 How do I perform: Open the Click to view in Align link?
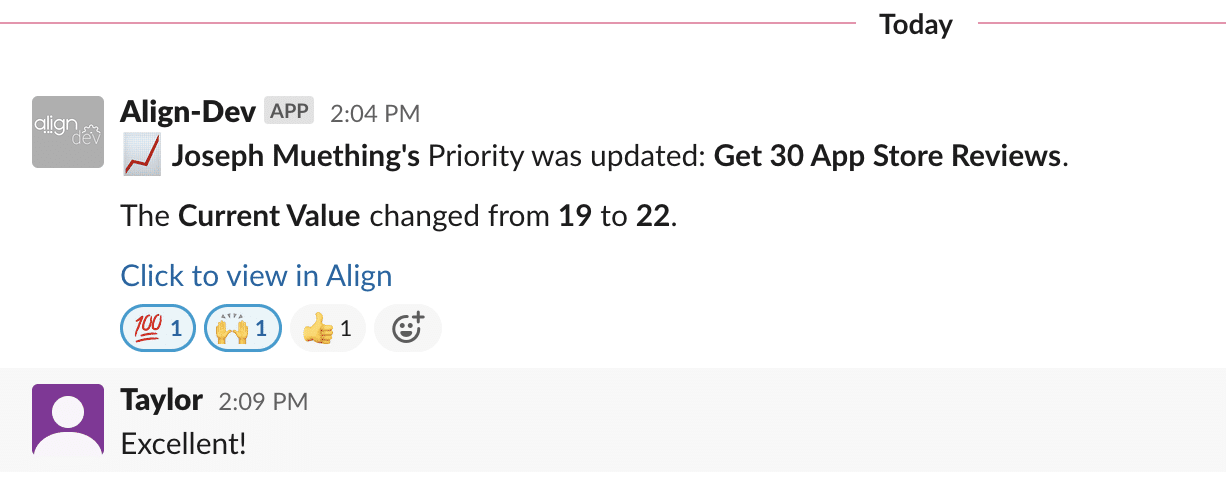point(256,276)
